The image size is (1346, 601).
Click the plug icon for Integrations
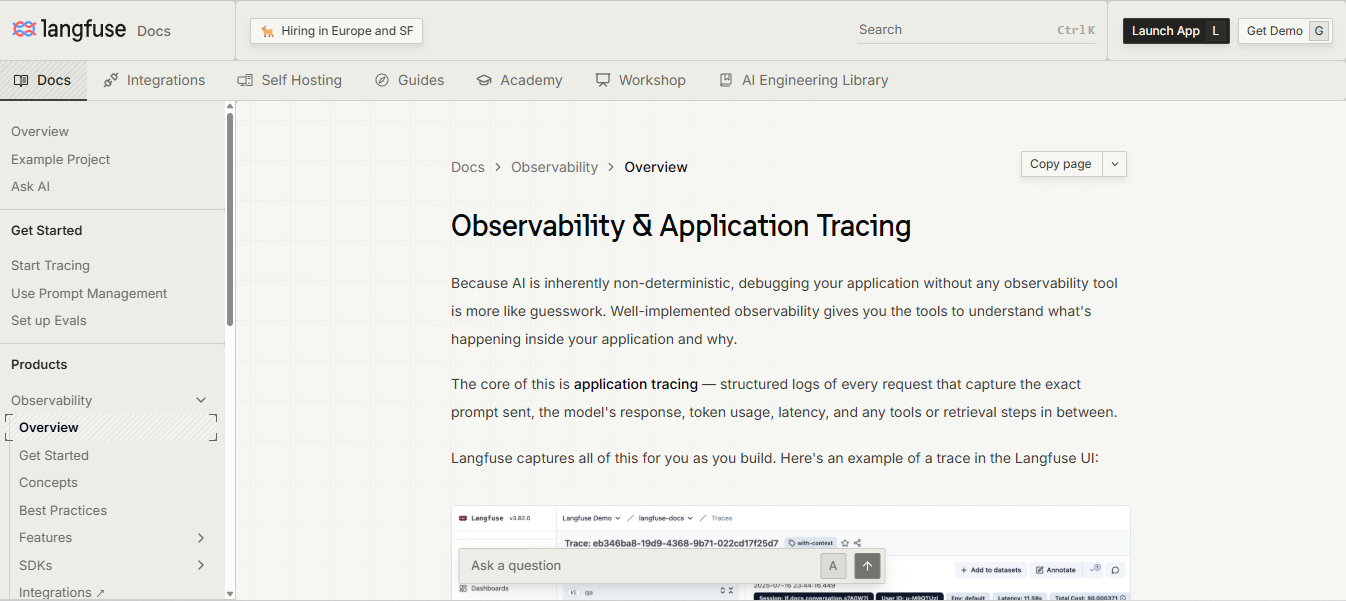pyautogui.click(x=111, y=80)
